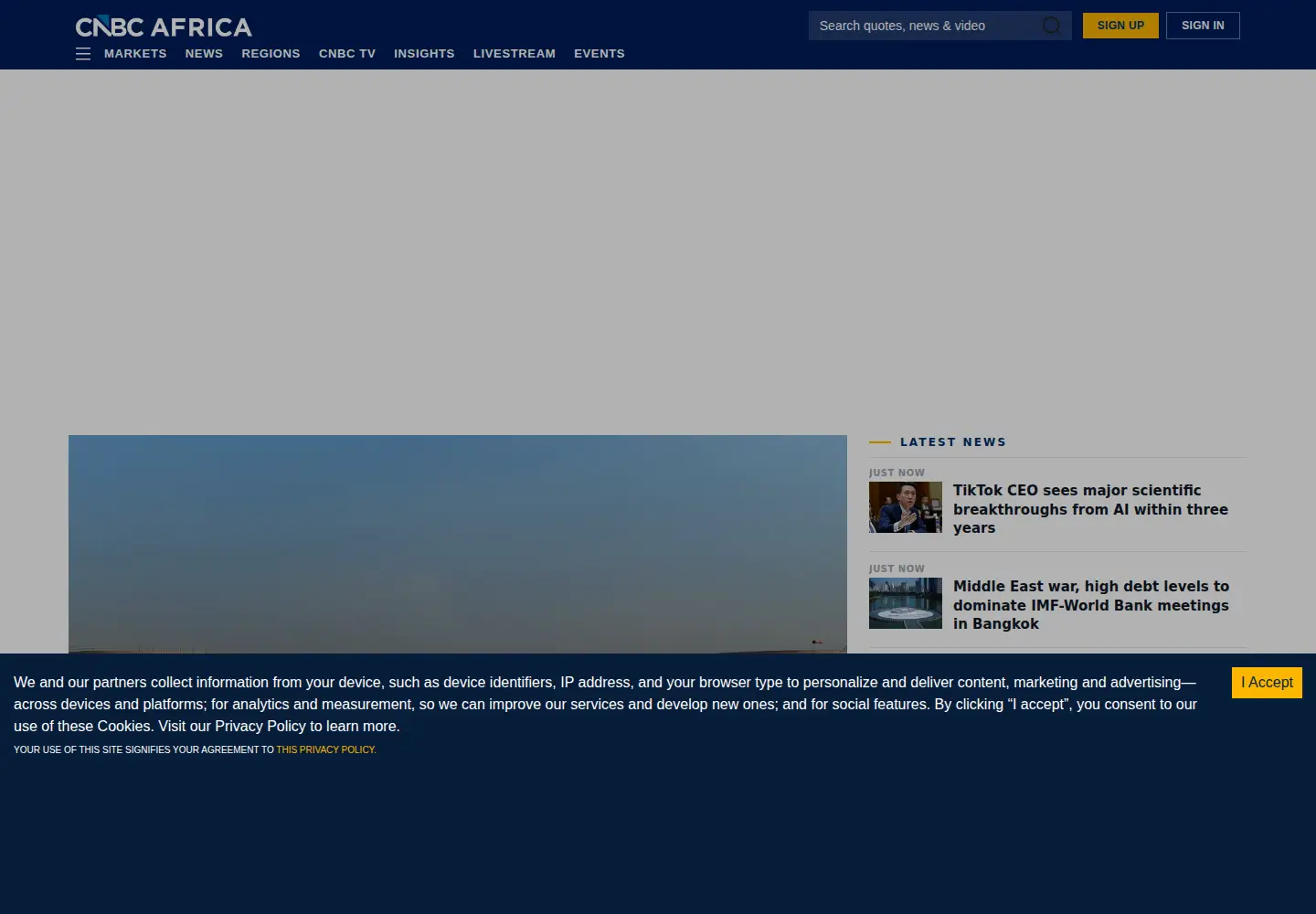Read Middle East war IMF-World Bank headline
The height and width of the screenshot is (914, 1316).
pyautogui.click(x=1091, y=605)
